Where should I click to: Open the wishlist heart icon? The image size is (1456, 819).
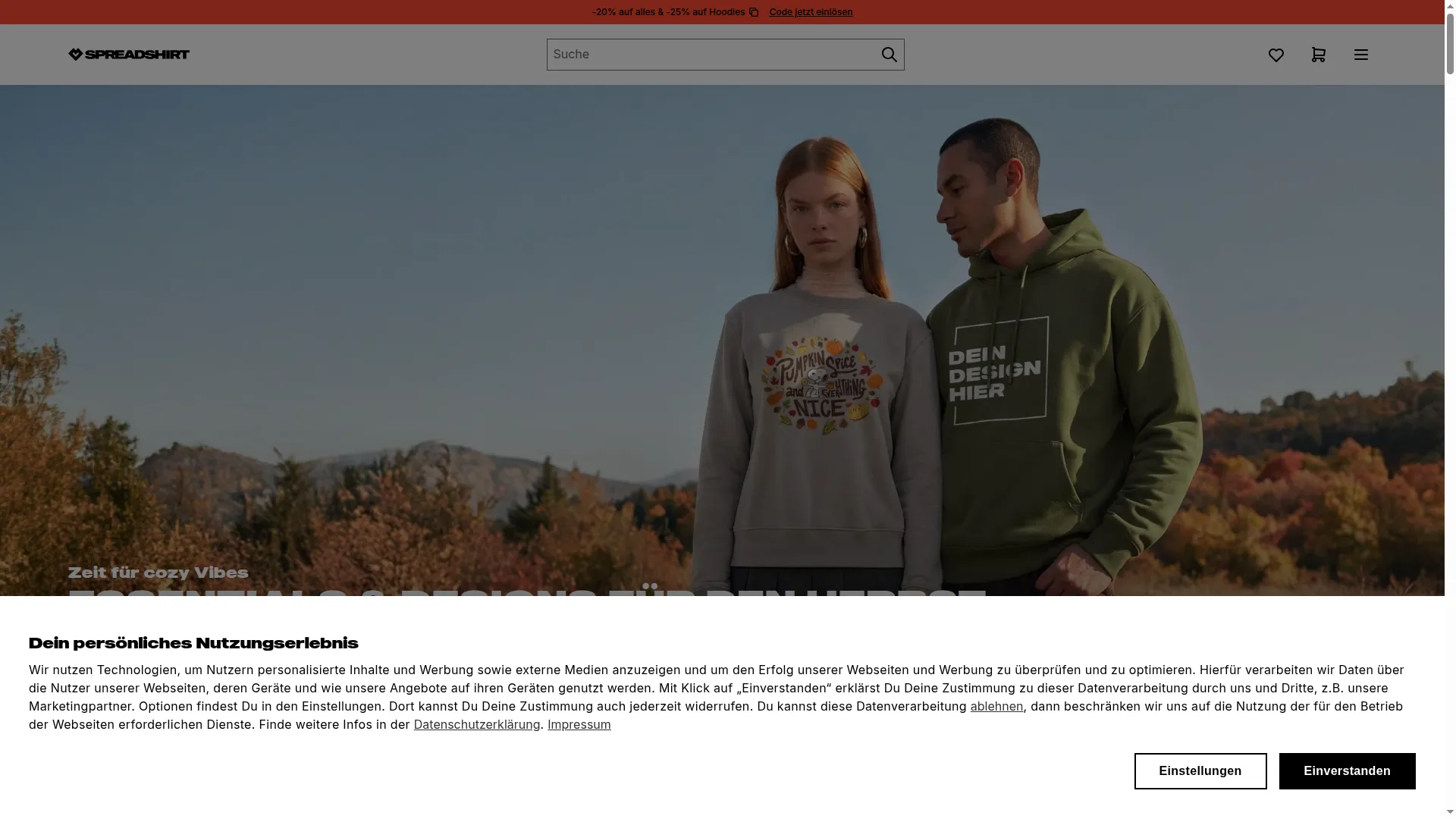pyautogui.click(x=1276, y=55)
